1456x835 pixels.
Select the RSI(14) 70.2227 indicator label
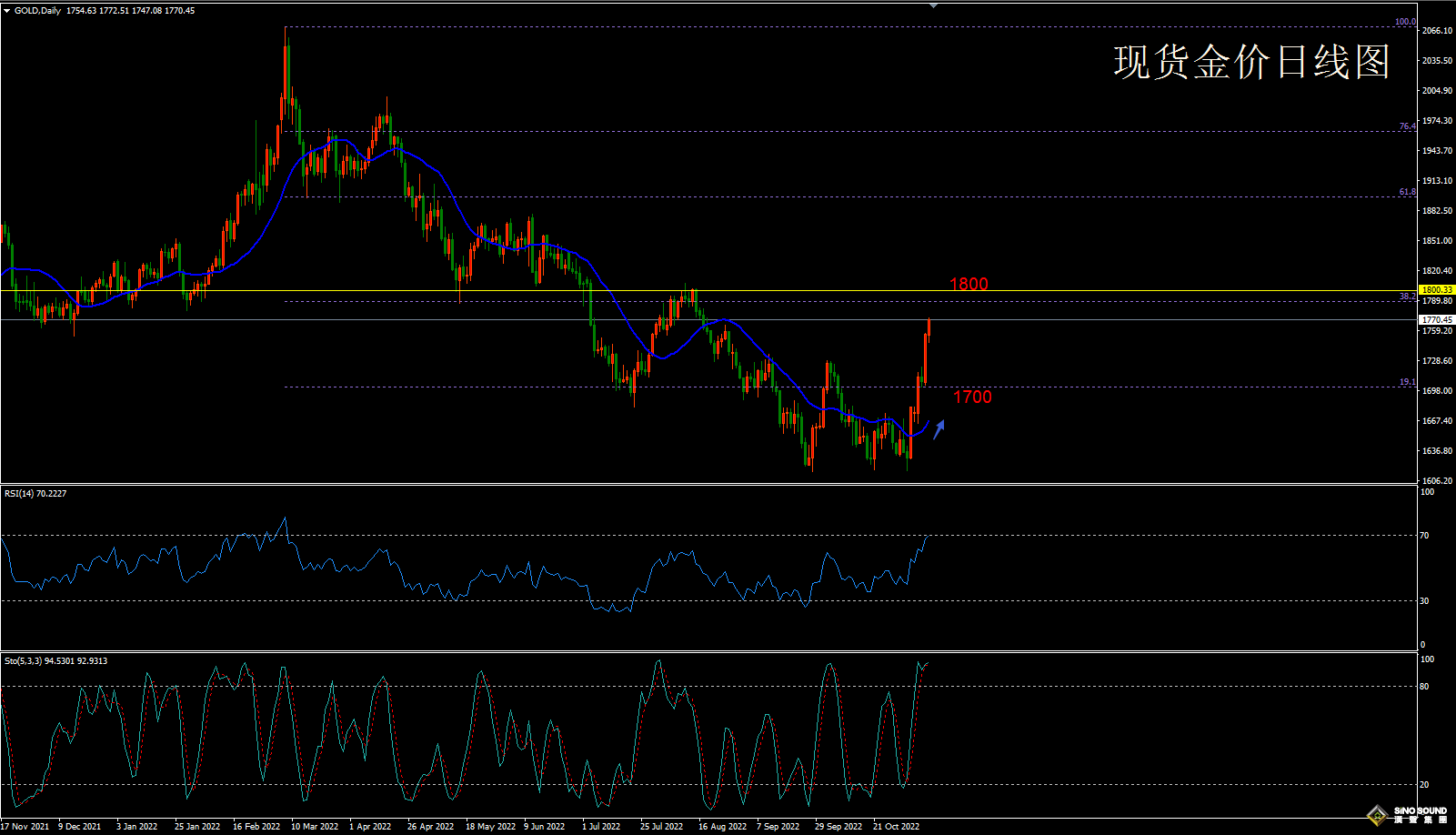[35, 493]
